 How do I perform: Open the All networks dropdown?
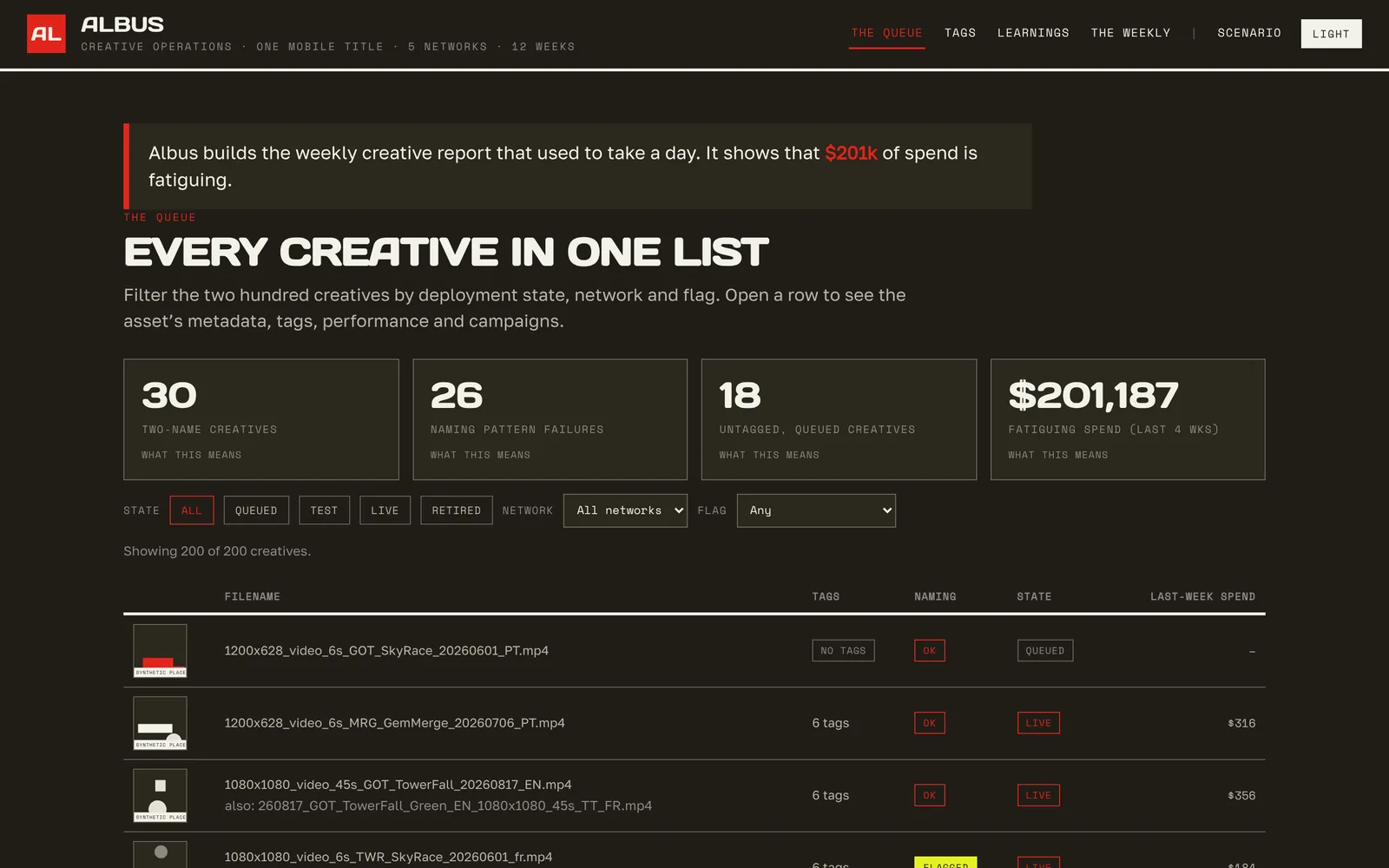pos(625,510)
